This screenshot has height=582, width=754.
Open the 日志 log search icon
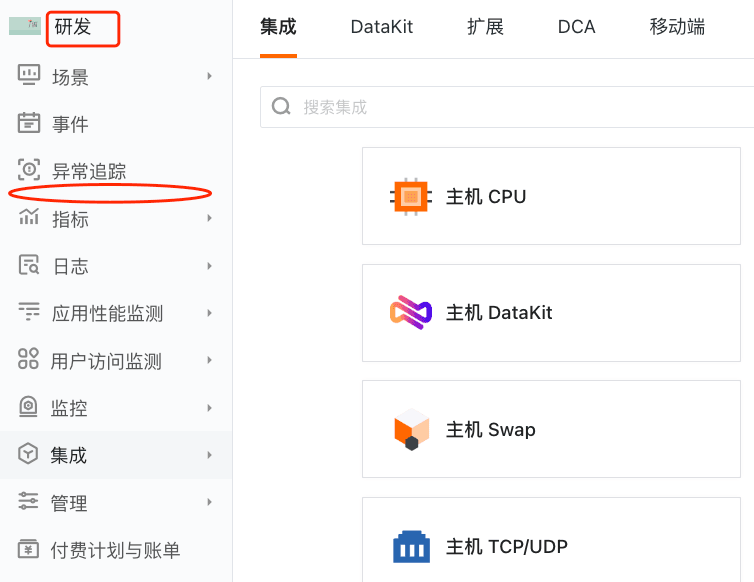click(x=29, y=265)
